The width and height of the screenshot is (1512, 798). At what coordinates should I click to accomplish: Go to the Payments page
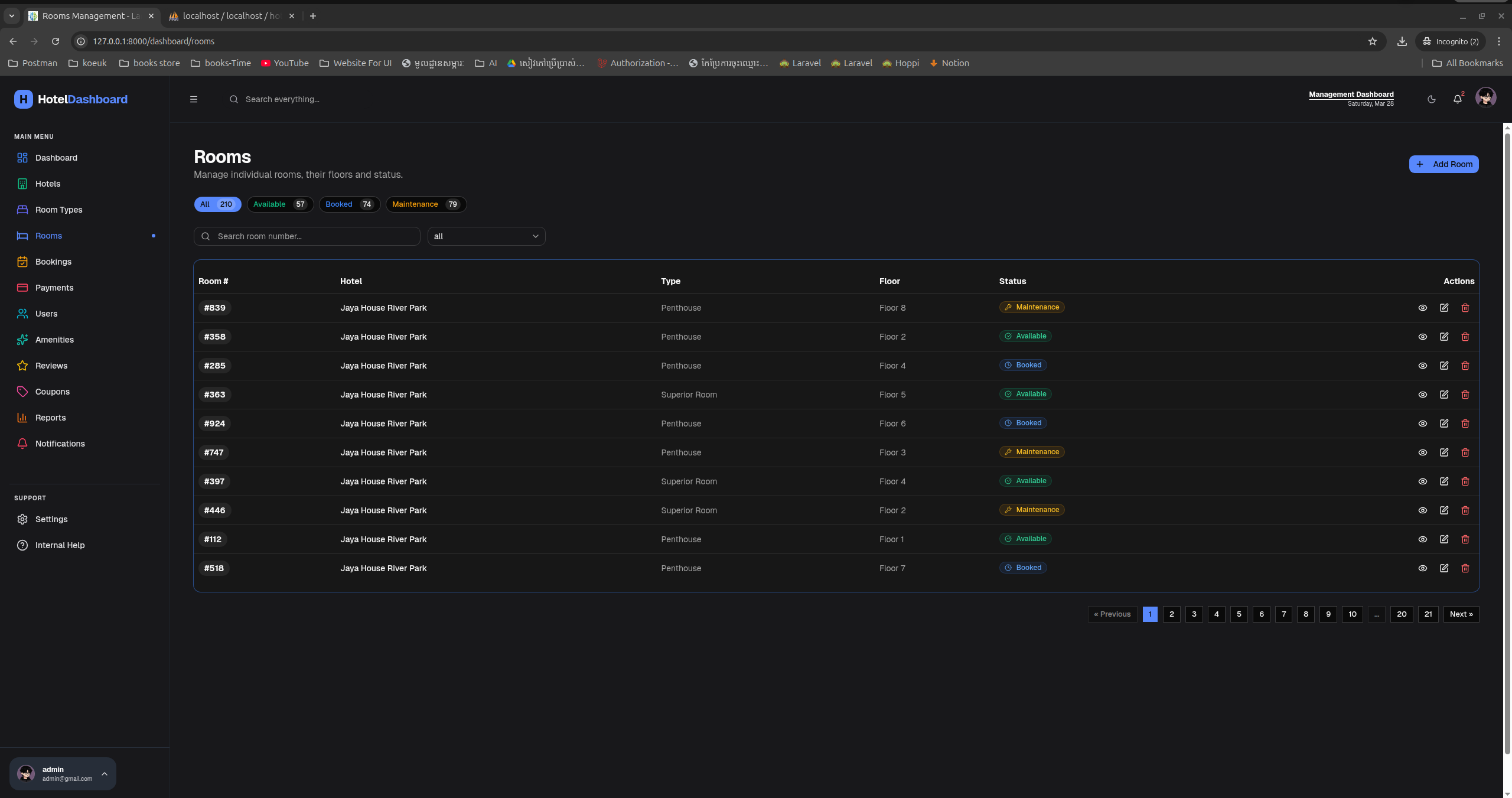(x=85, y=288)
